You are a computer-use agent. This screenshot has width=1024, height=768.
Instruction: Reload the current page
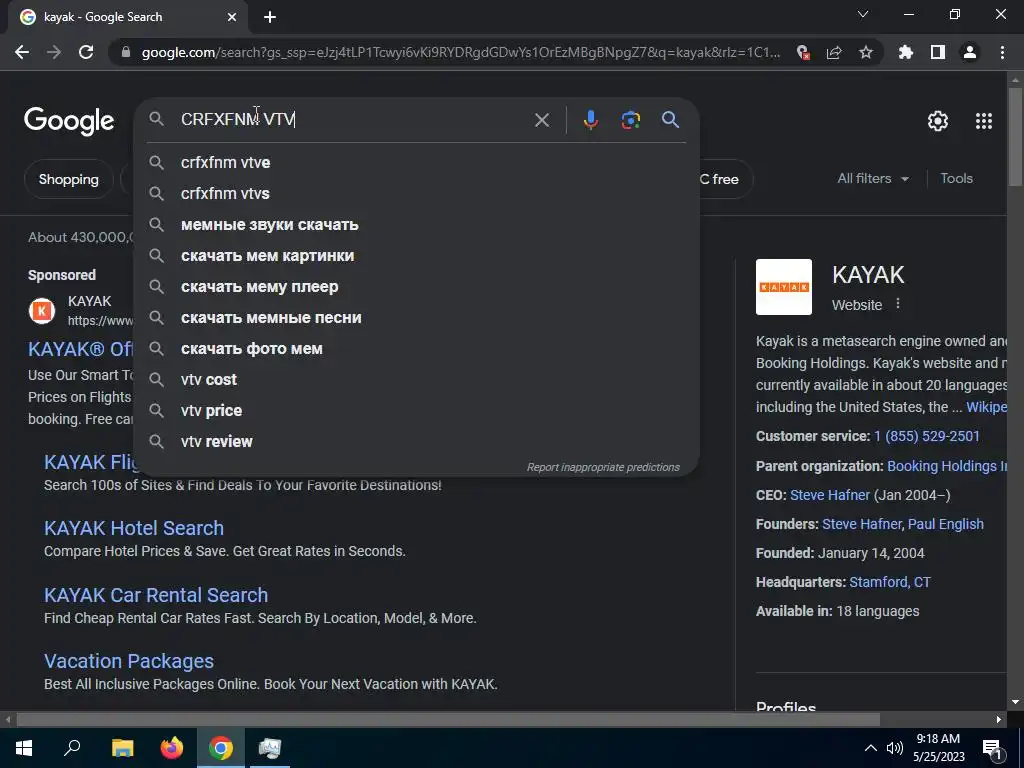(86, 52)
